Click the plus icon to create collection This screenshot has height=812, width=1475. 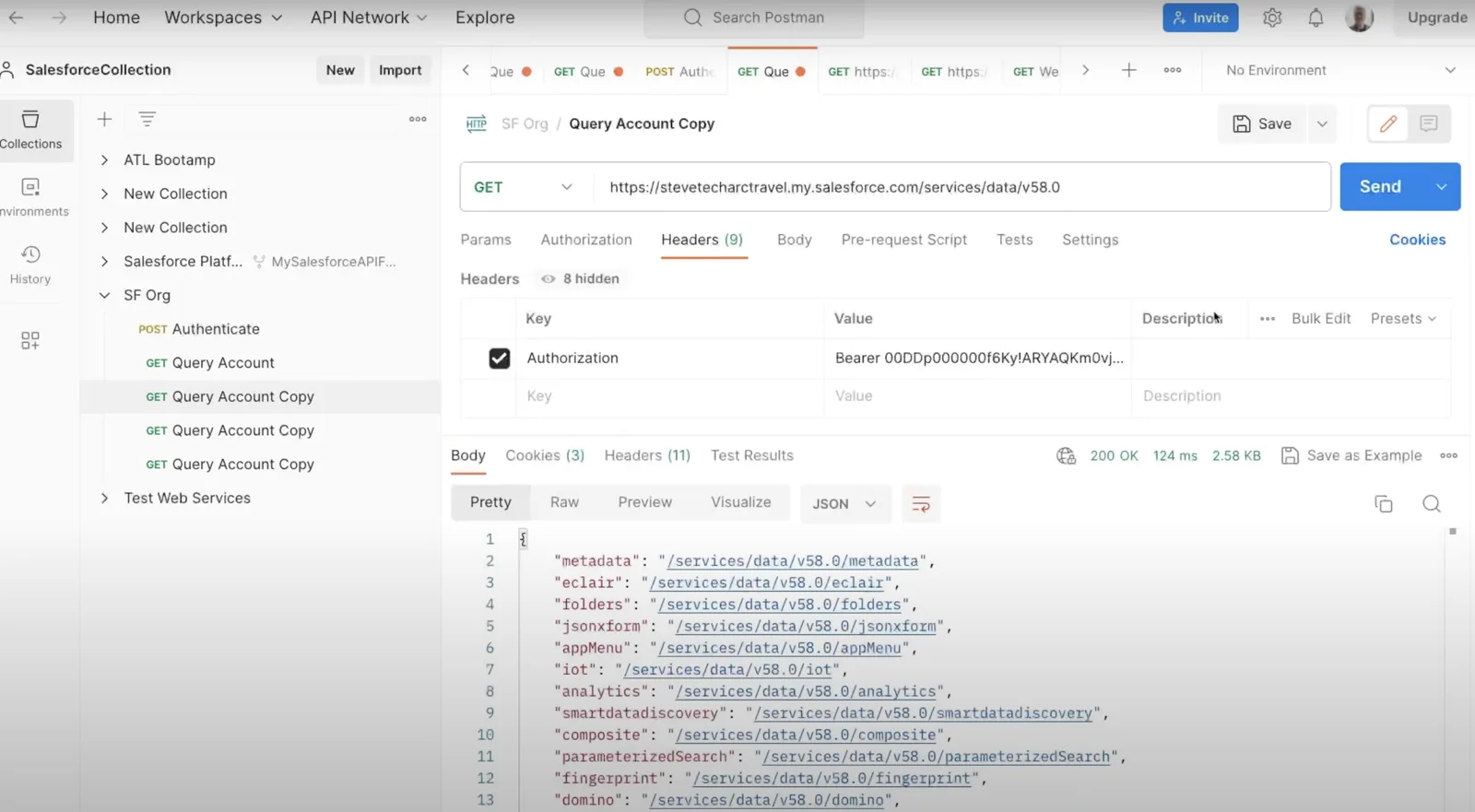(x=104, y=119)
